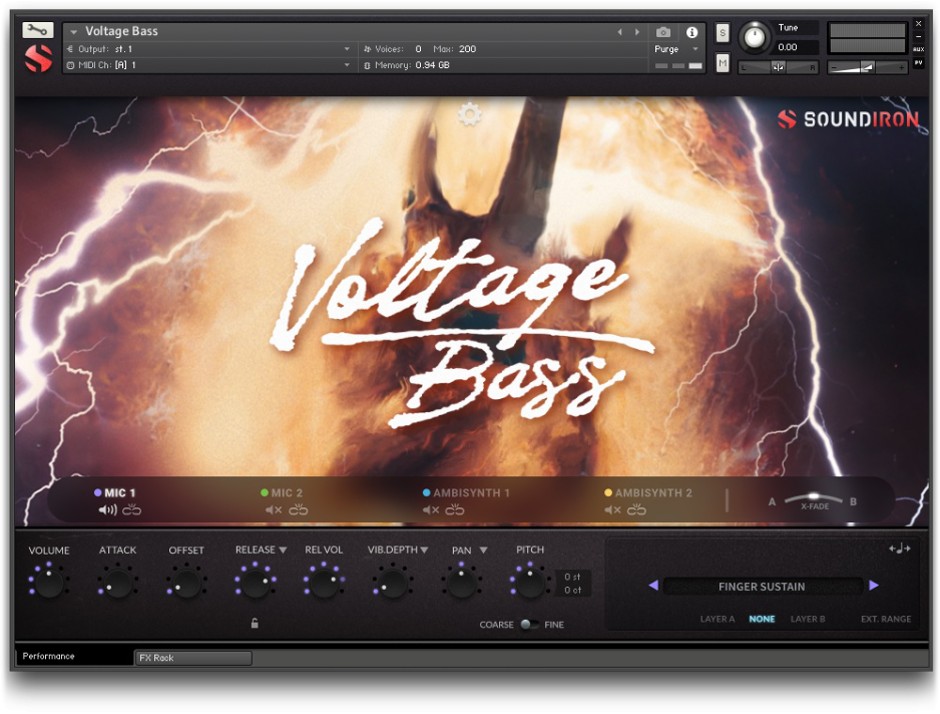Mute the instrument with the M button
Image resolution: width=940 pixels, height=714 pixels.
pos(722,62)
